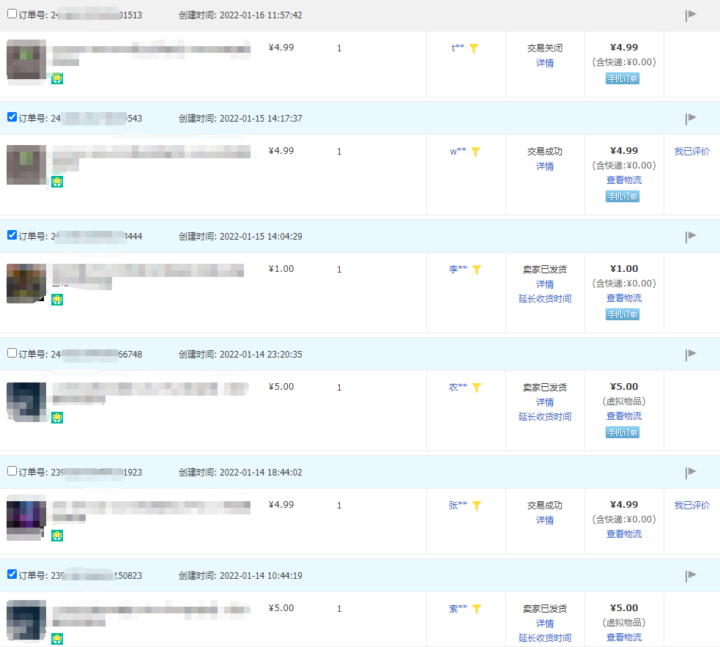Deselect the order created 2022-01-14 10:44:19
This screenshot has width=720, height=647.
point(12,575)
